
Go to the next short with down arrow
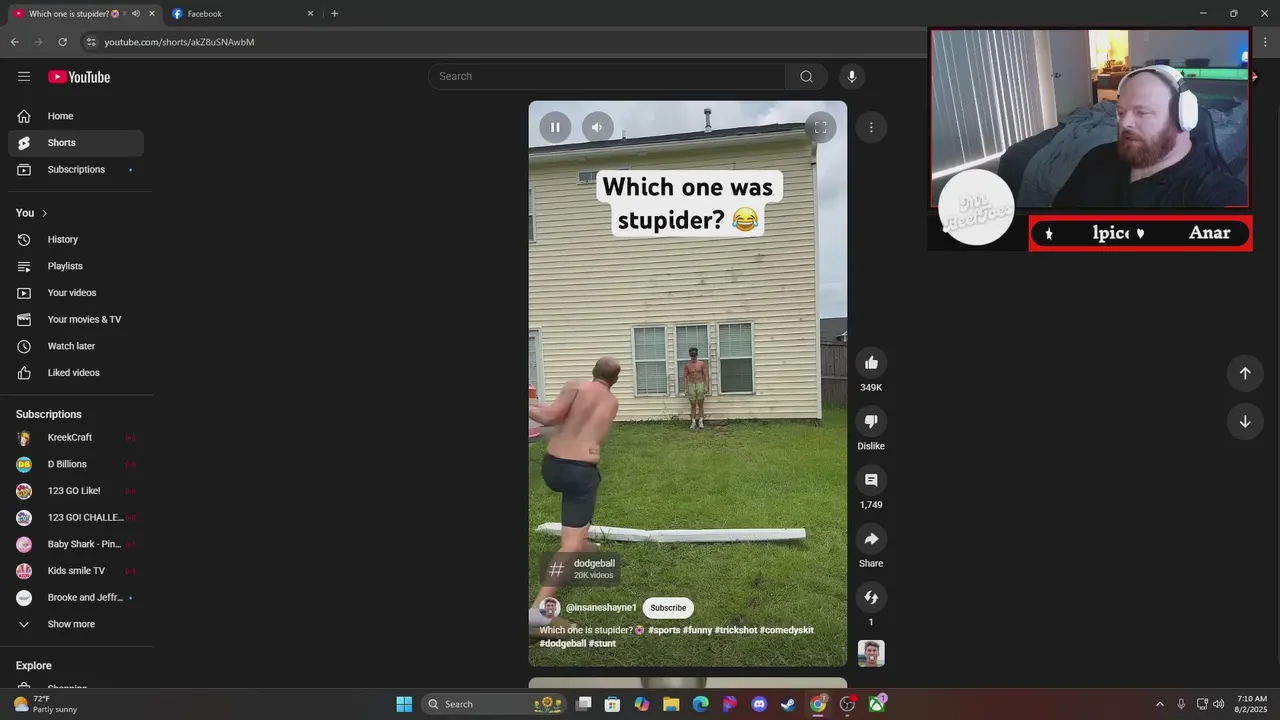(1245, 422)
